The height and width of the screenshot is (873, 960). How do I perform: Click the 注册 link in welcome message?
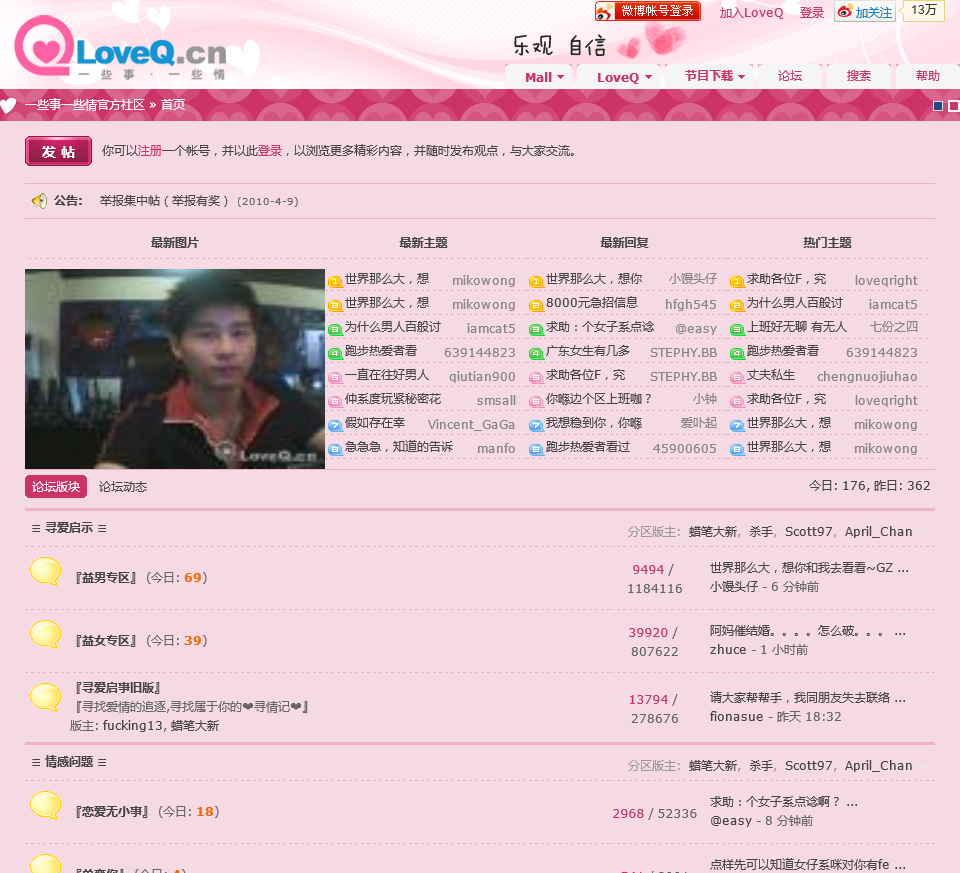149,151
